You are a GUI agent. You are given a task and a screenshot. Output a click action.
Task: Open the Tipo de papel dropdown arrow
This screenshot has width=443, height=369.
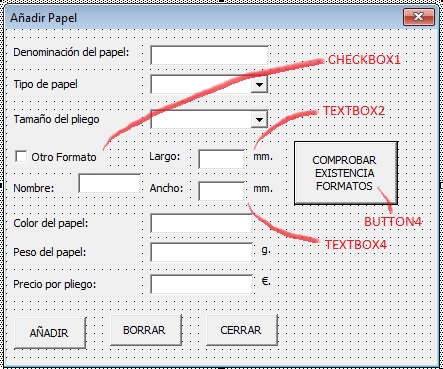click(x=259, y=84)
